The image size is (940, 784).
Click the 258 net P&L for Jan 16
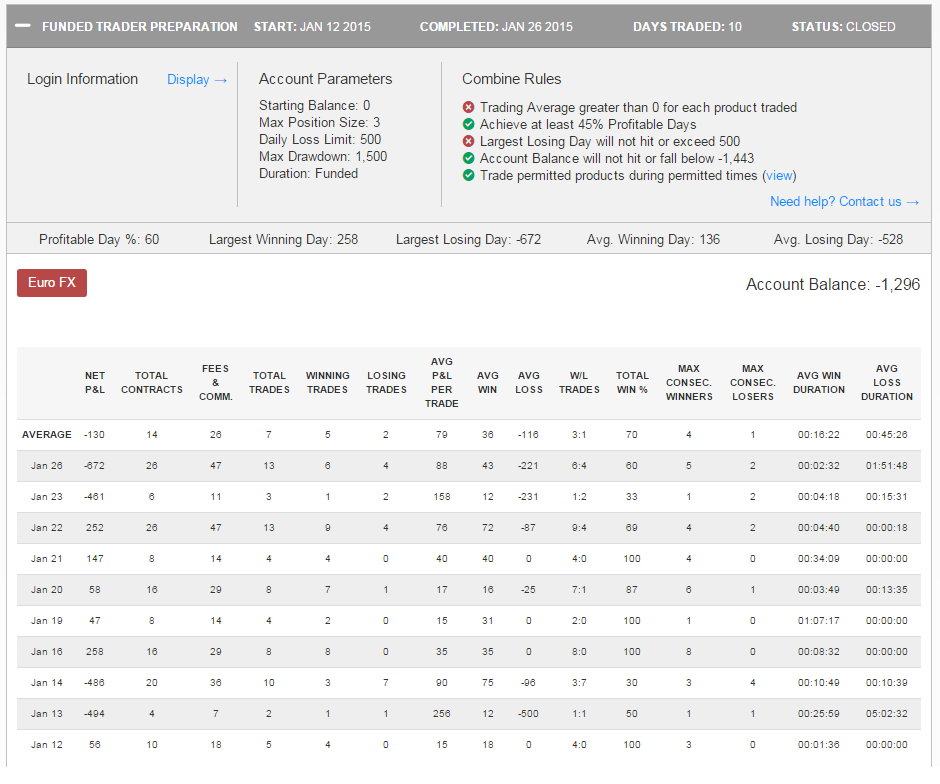click(x=95, y=652)
